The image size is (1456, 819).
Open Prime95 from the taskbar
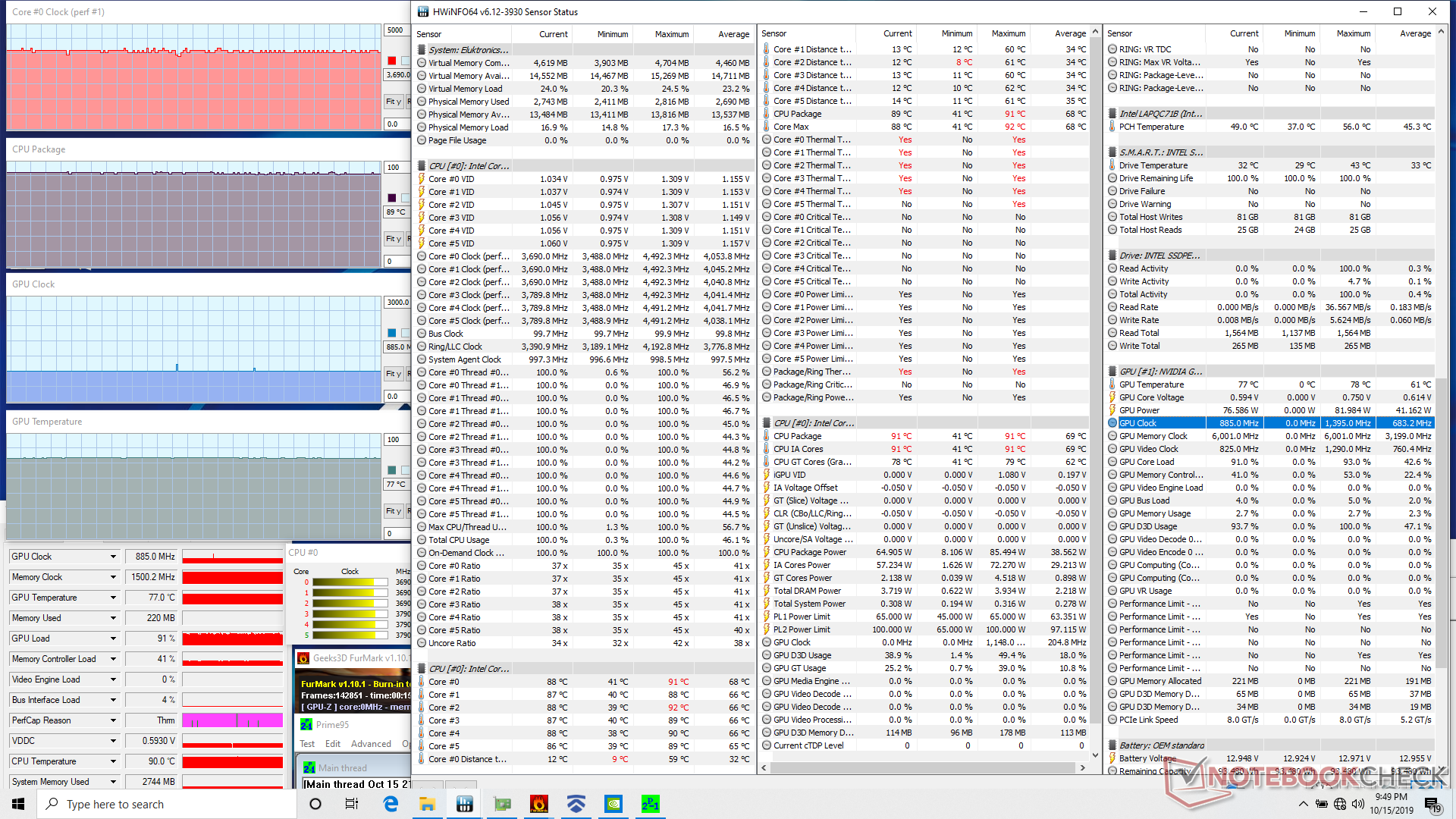[651, 804]
